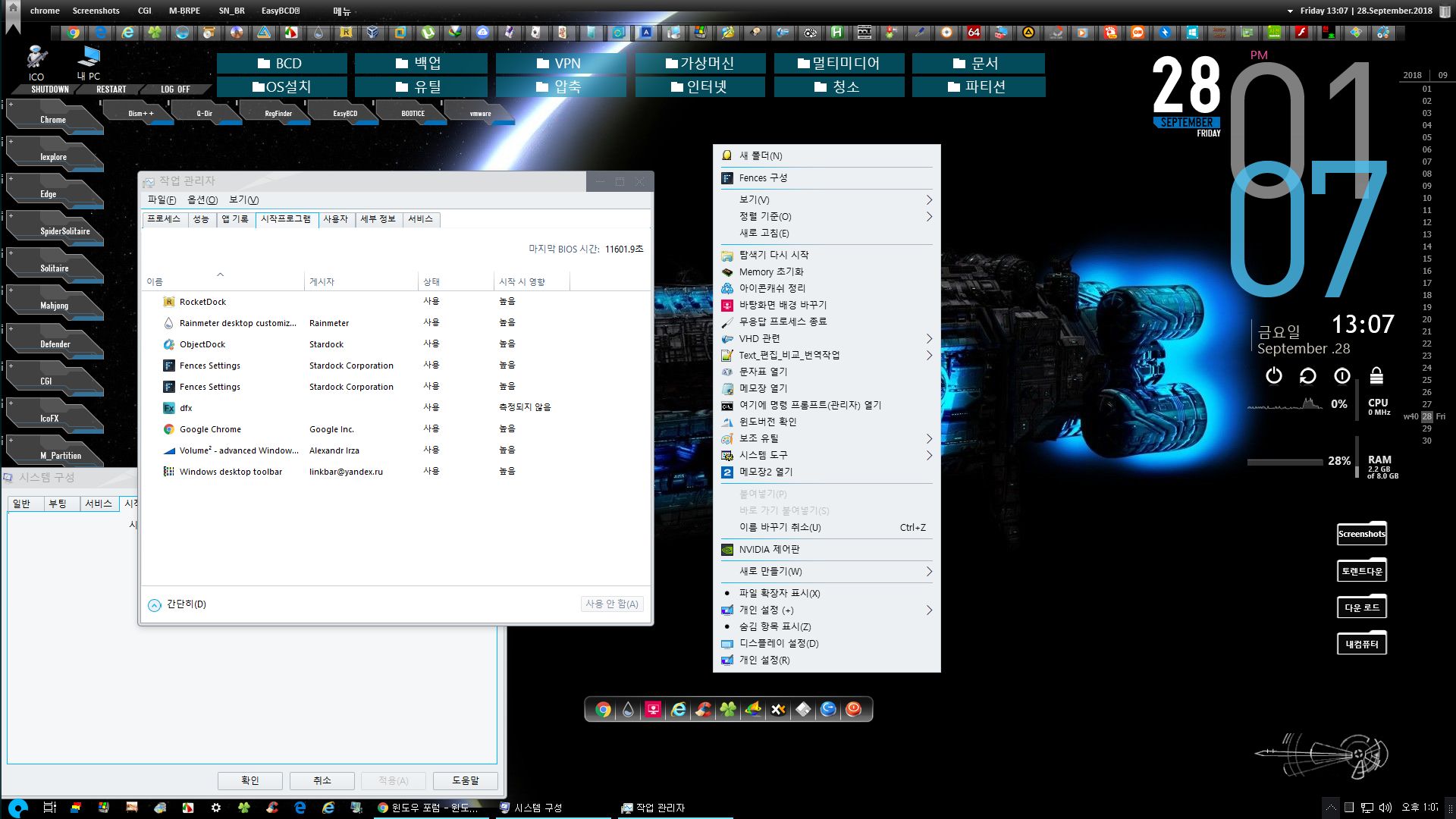Open the 백업 folder button
The width and height of the screenshot is (1456, 819).
[x=421, y=63]
